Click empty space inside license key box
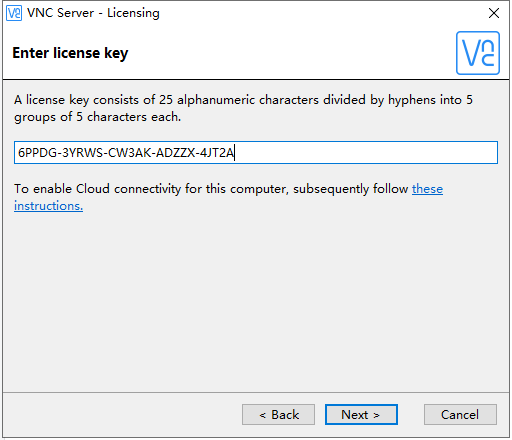 (367, 153)
